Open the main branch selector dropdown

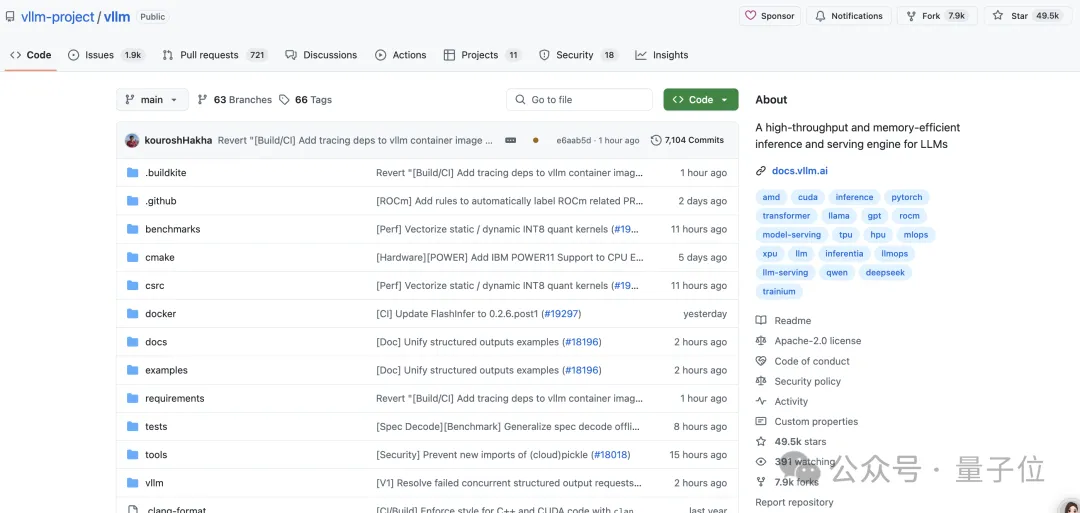[152, 100]
